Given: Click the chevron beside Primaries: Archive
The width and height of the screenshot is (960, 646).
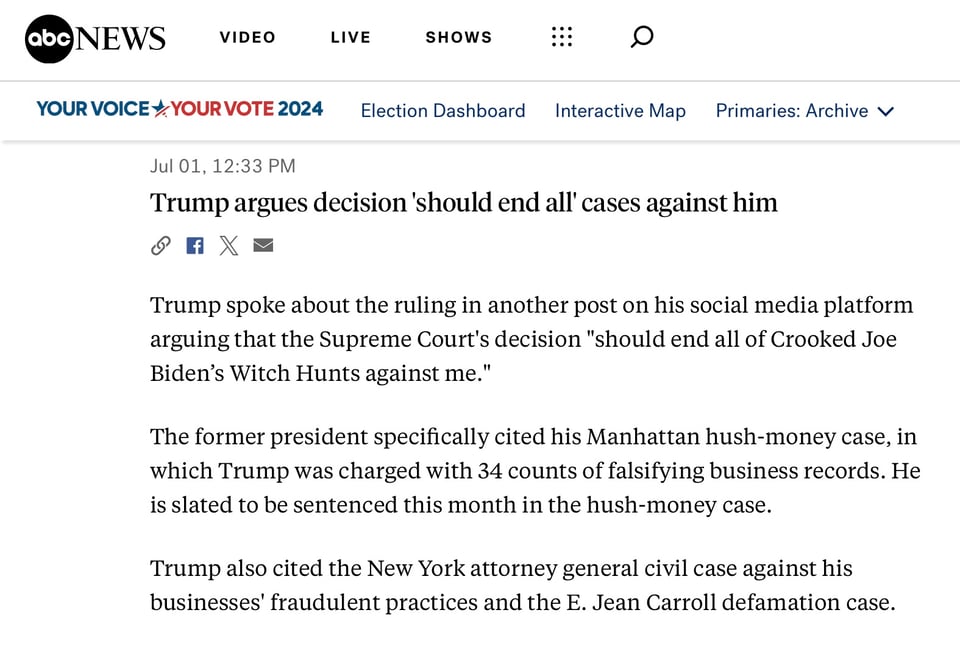Looking at the screenshot, I should tap(885, 111).
